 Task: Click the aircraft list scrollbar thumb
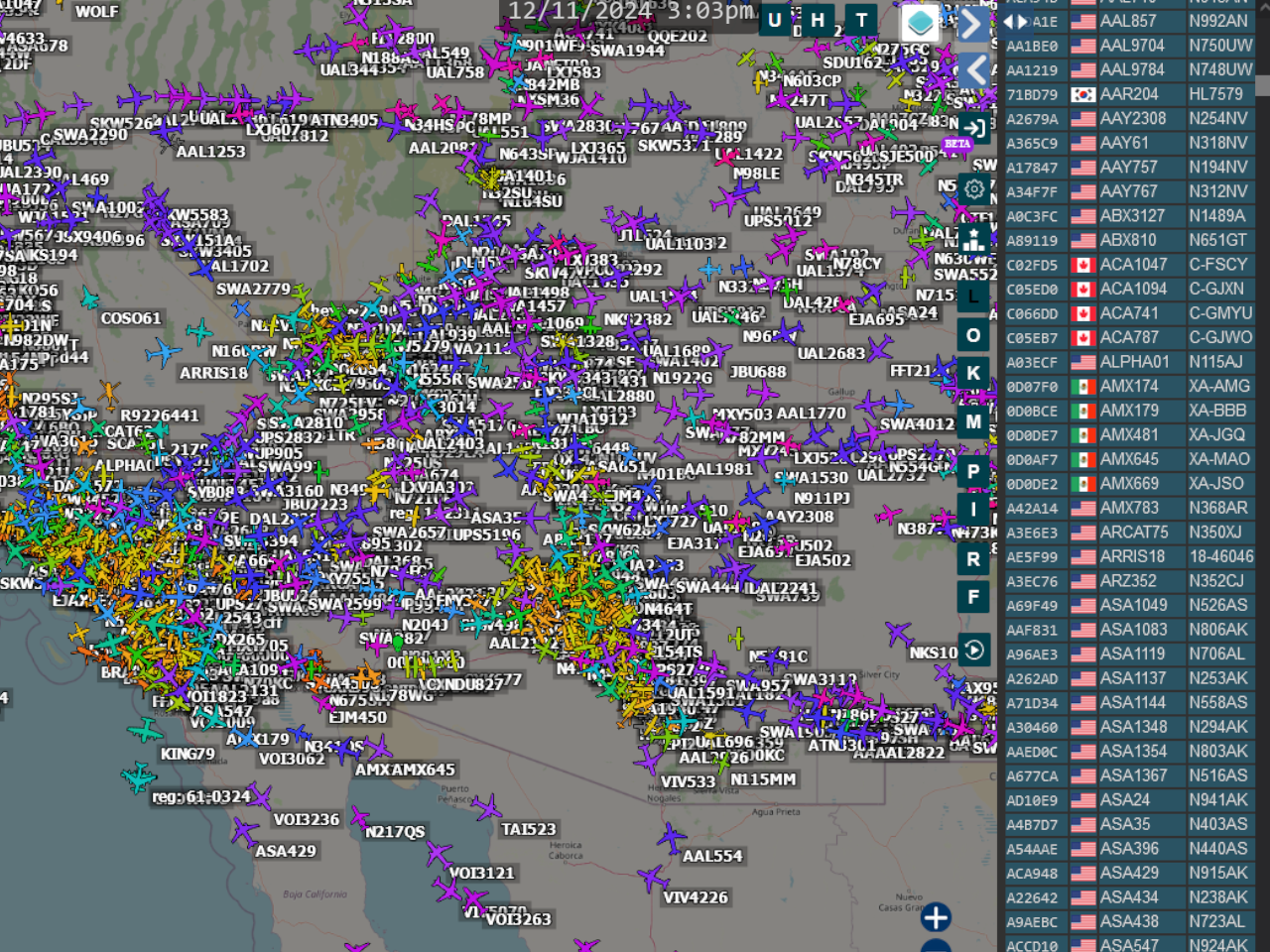click(1262, 84)
